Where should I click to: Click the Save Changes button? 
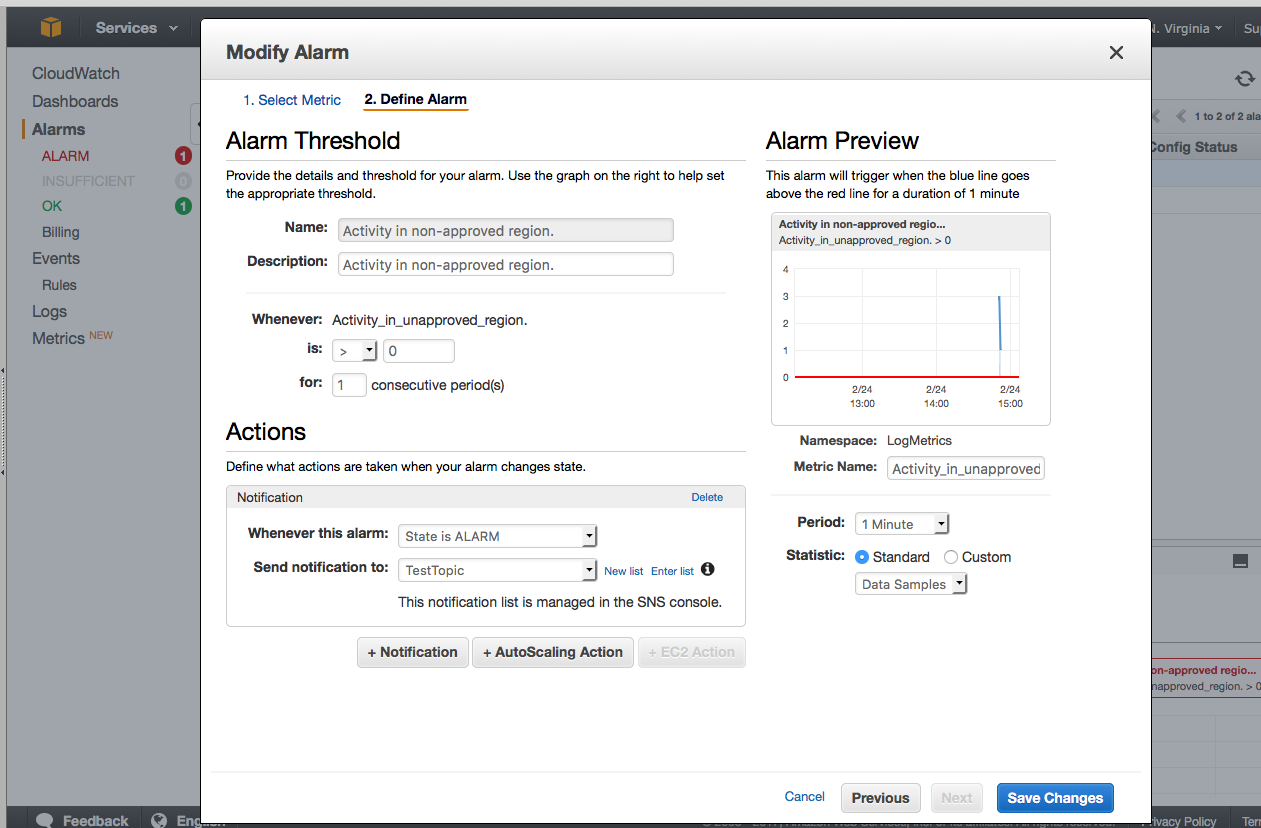(1055, 798)
